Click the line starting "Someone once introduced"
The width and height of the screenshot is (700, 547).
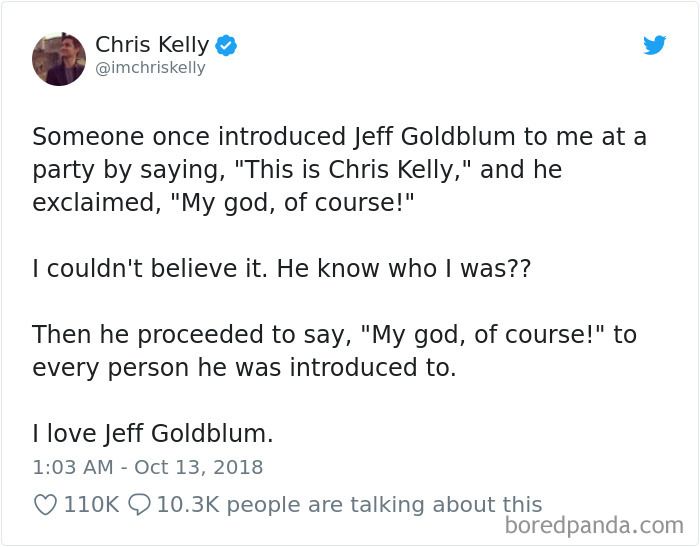click(x=340, y=137)
